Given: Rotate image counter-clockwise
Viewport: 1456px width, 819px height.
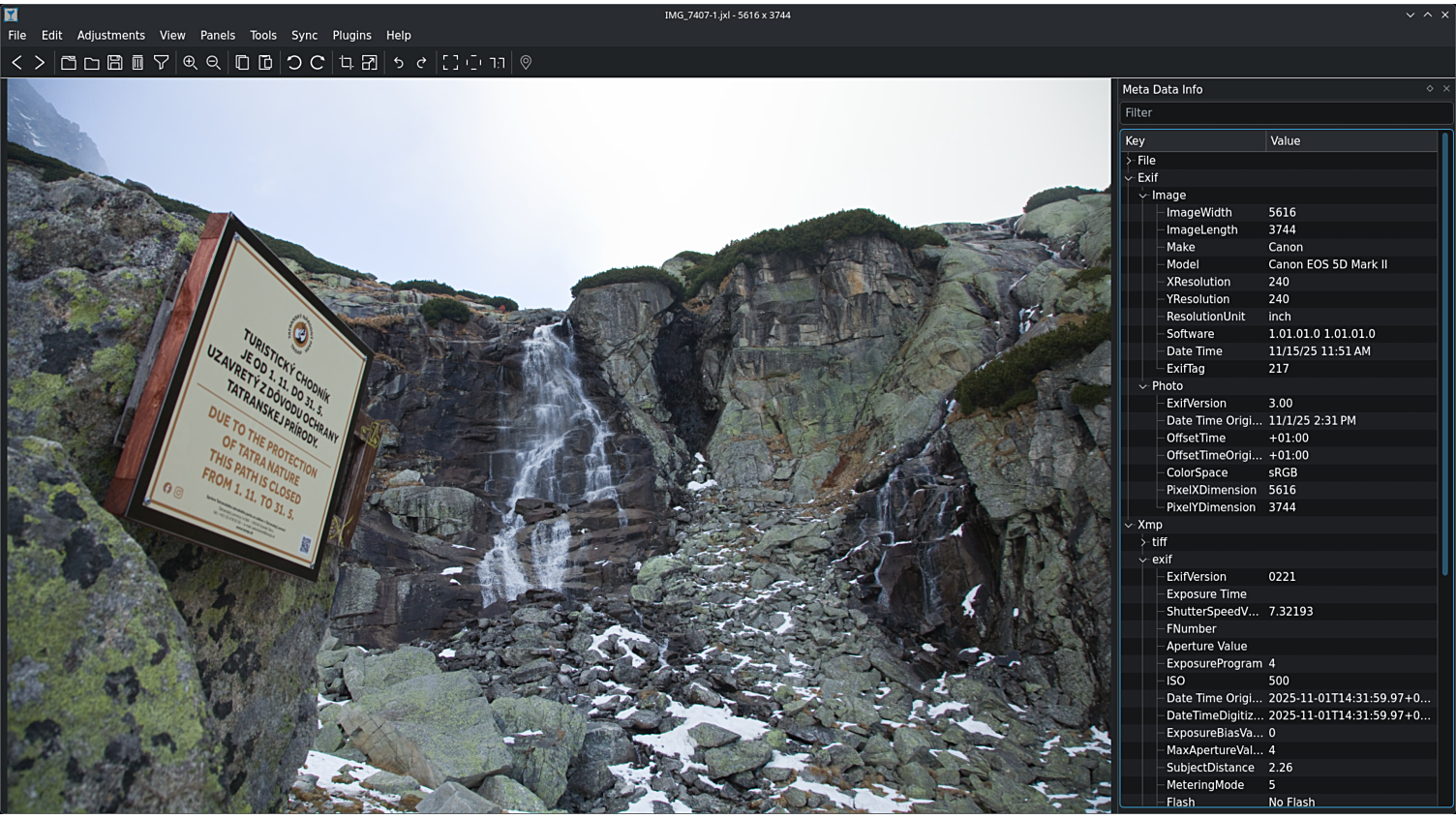Looking at the screenshot, I should 293,62.
